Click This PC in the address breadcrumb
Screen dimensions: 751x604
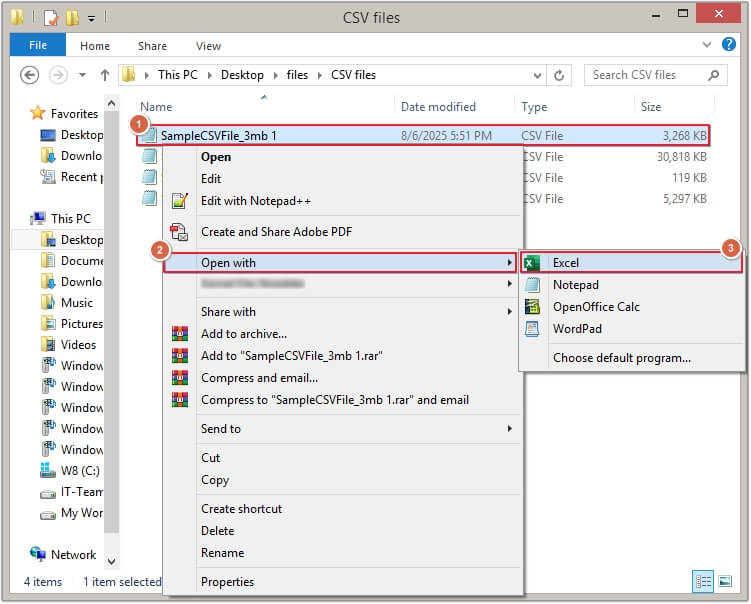pos(178,75)
